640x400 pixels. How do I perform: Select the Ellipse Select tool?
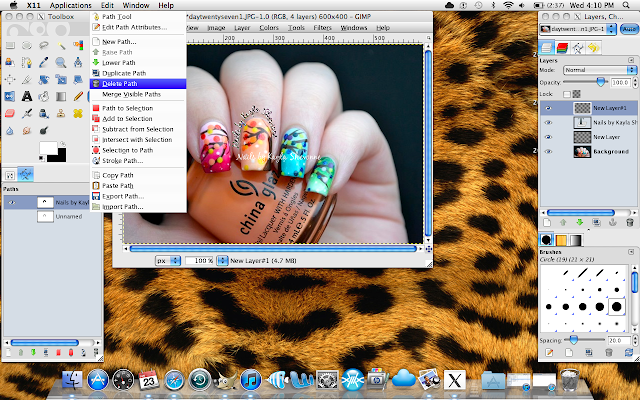pyautogui.click(x=27, y=45)
